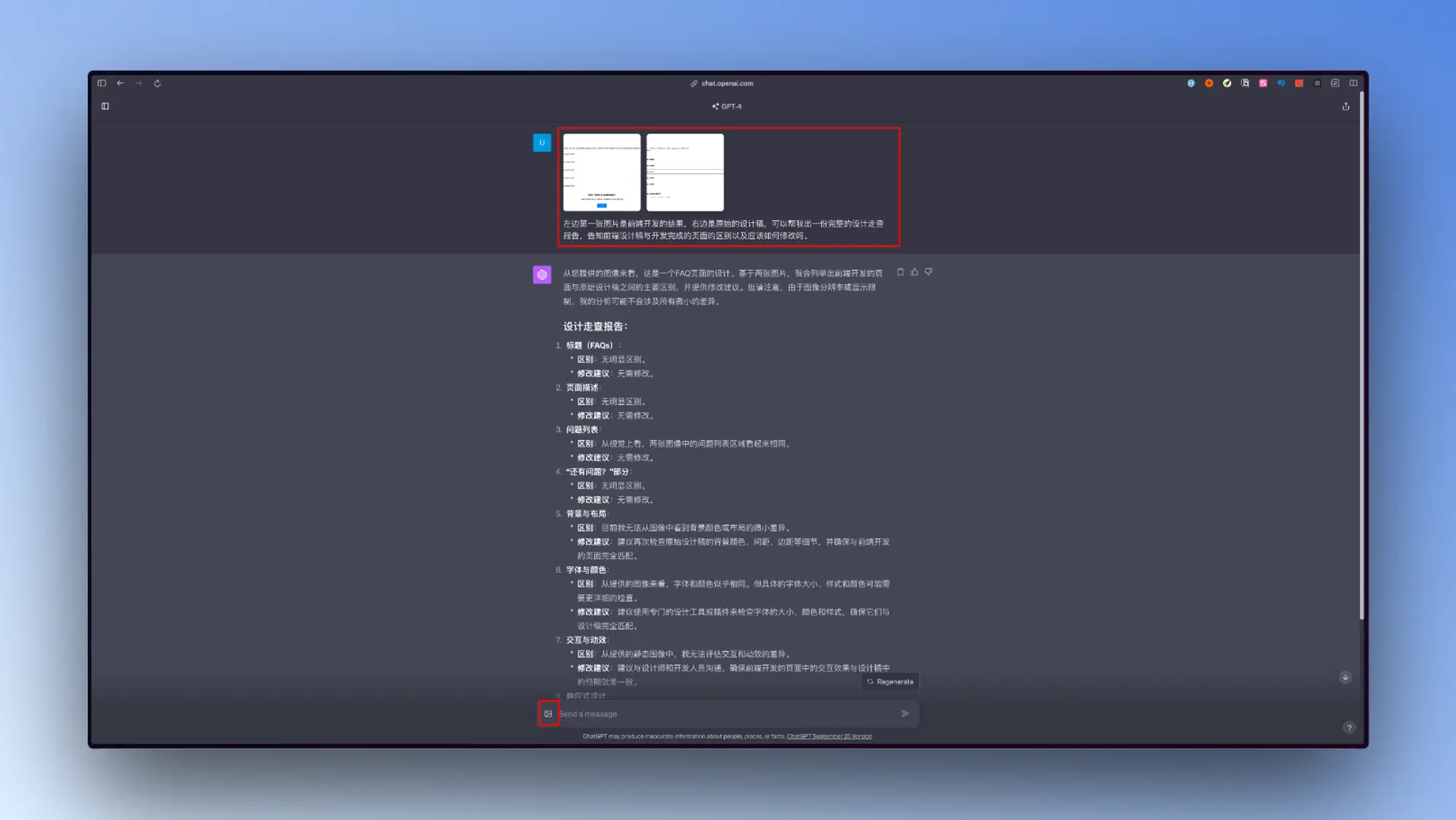
Task: Open the first uploaded screenshot thumbnail
Action: pyautogui.click(x=601, y=173)
